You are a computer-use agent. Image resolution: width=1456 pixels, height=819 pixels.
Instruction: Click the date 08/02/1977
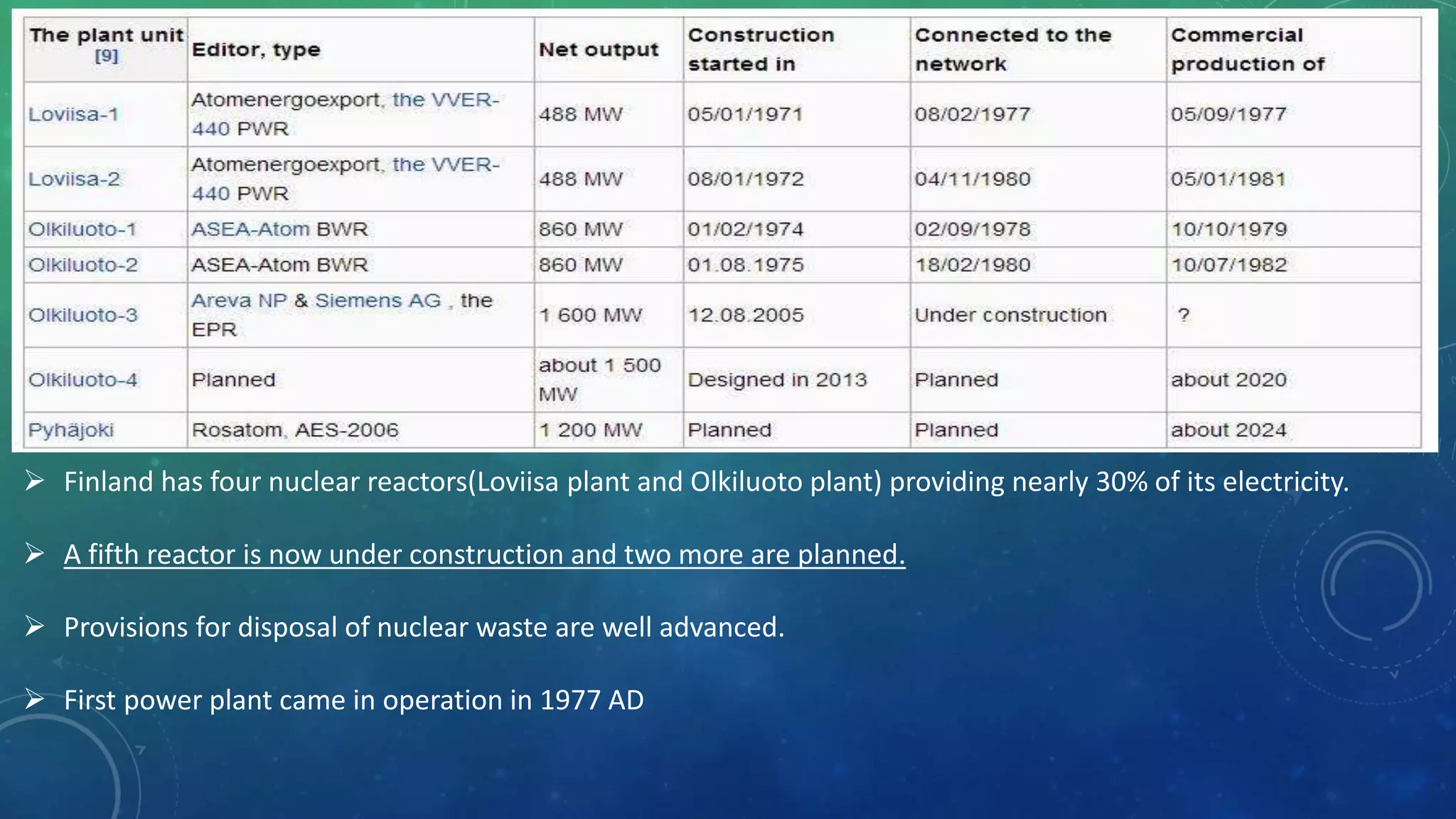tap(973, 114)
